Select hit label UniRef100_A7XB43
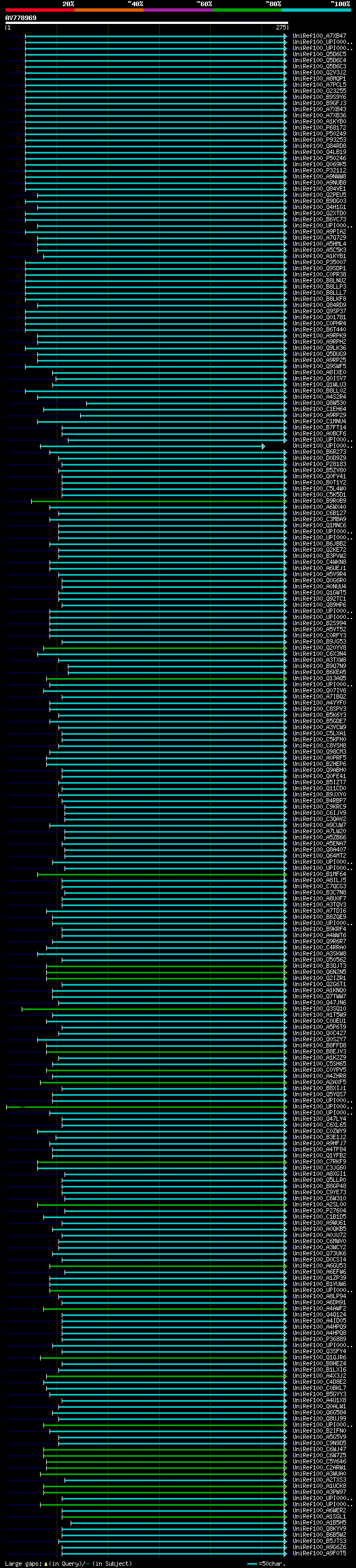Screen dimensions: 356x1568 click(x=319, y=109)
